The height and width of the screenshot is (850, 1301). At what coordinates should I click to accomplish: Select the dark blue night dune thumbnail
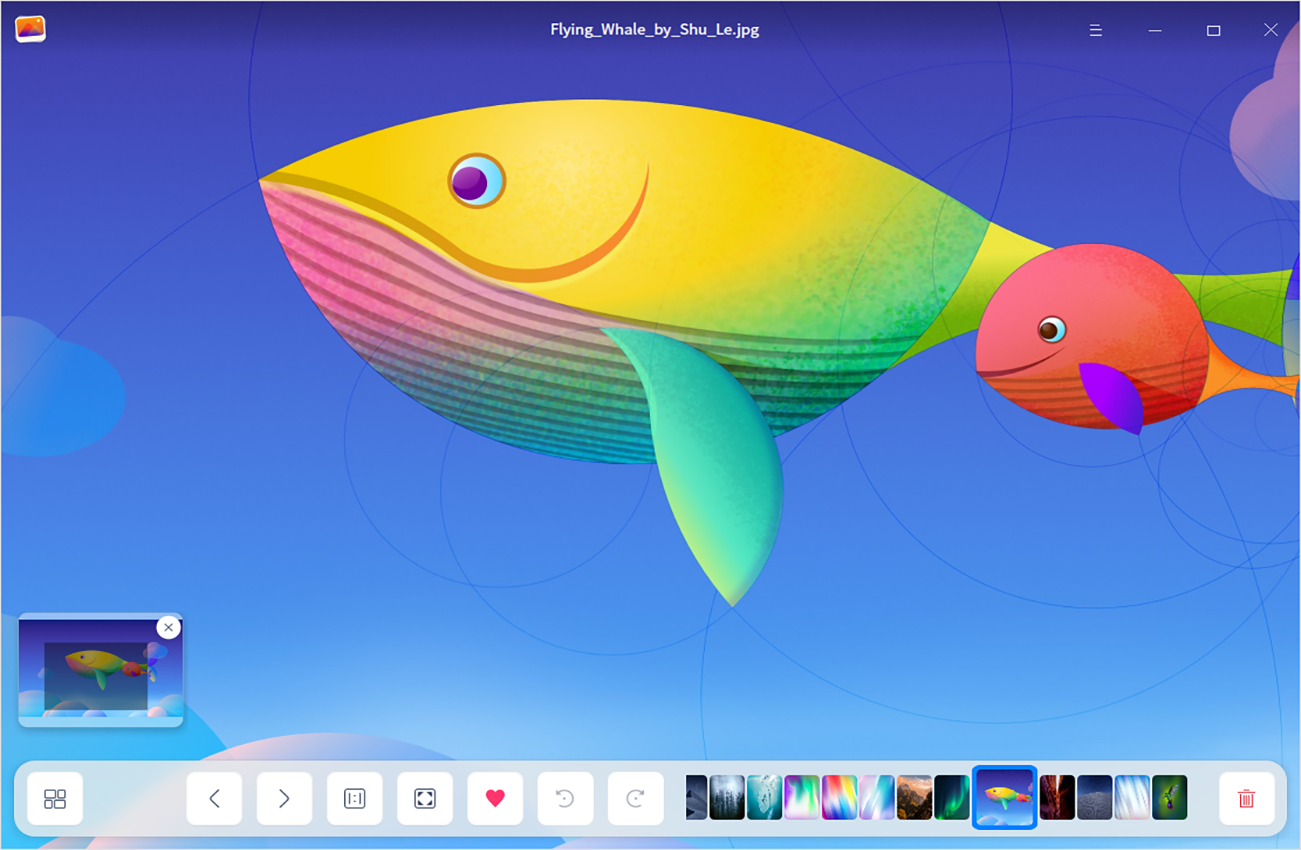point(1095,798)
